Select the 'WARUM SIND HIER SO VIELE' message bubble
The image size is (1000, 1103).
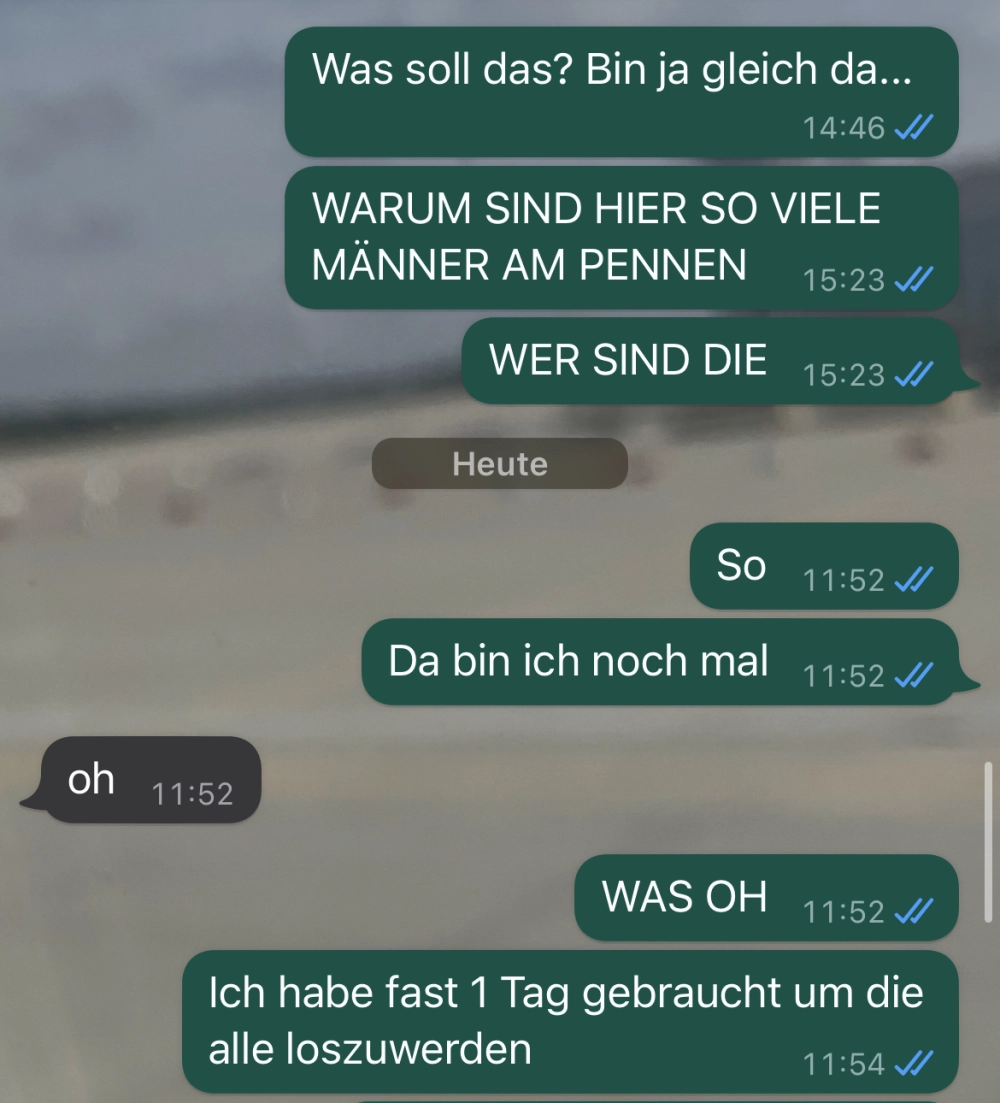point(622,238)
